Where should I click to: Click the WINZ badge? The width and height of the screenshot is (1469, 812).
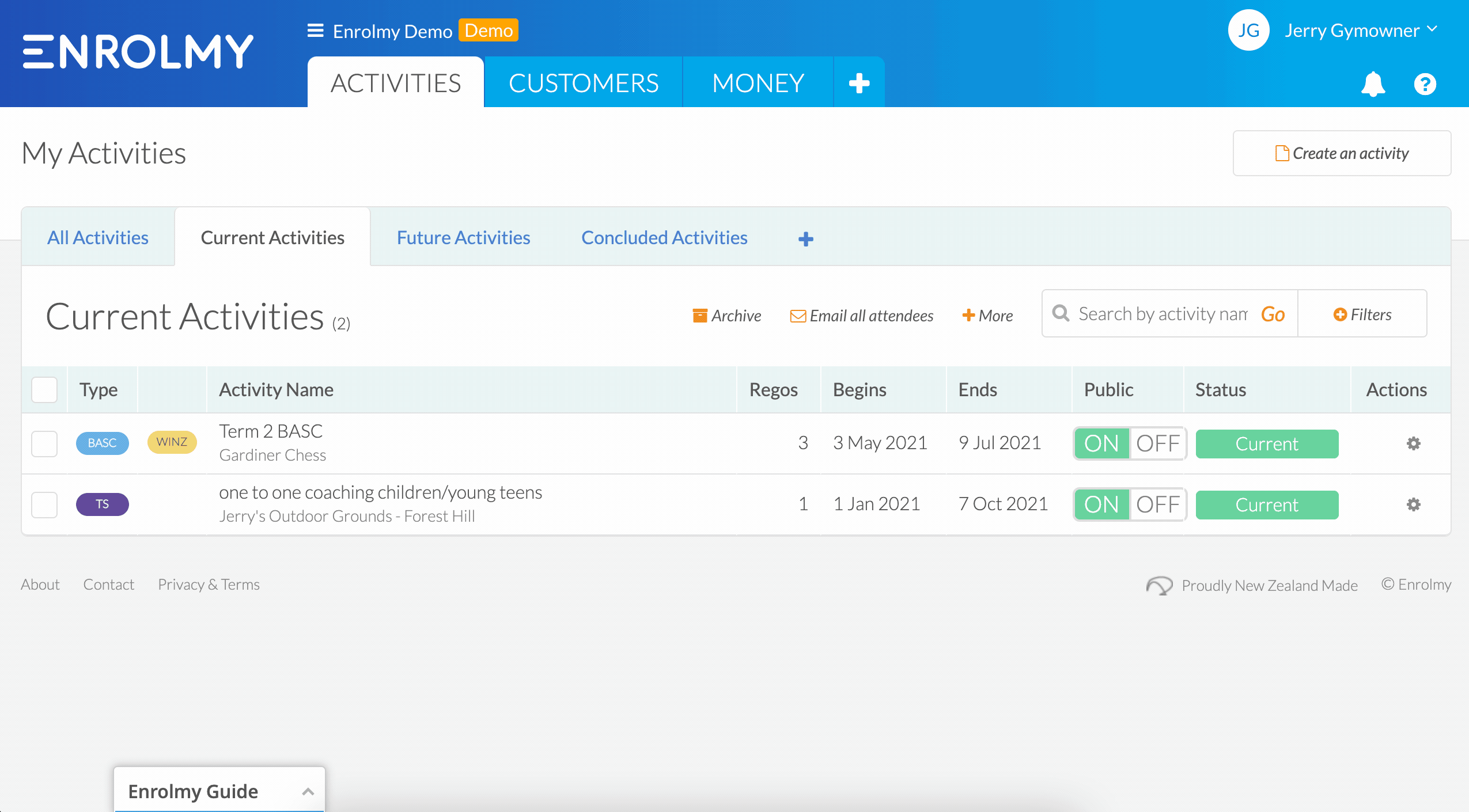pos(172,442)
